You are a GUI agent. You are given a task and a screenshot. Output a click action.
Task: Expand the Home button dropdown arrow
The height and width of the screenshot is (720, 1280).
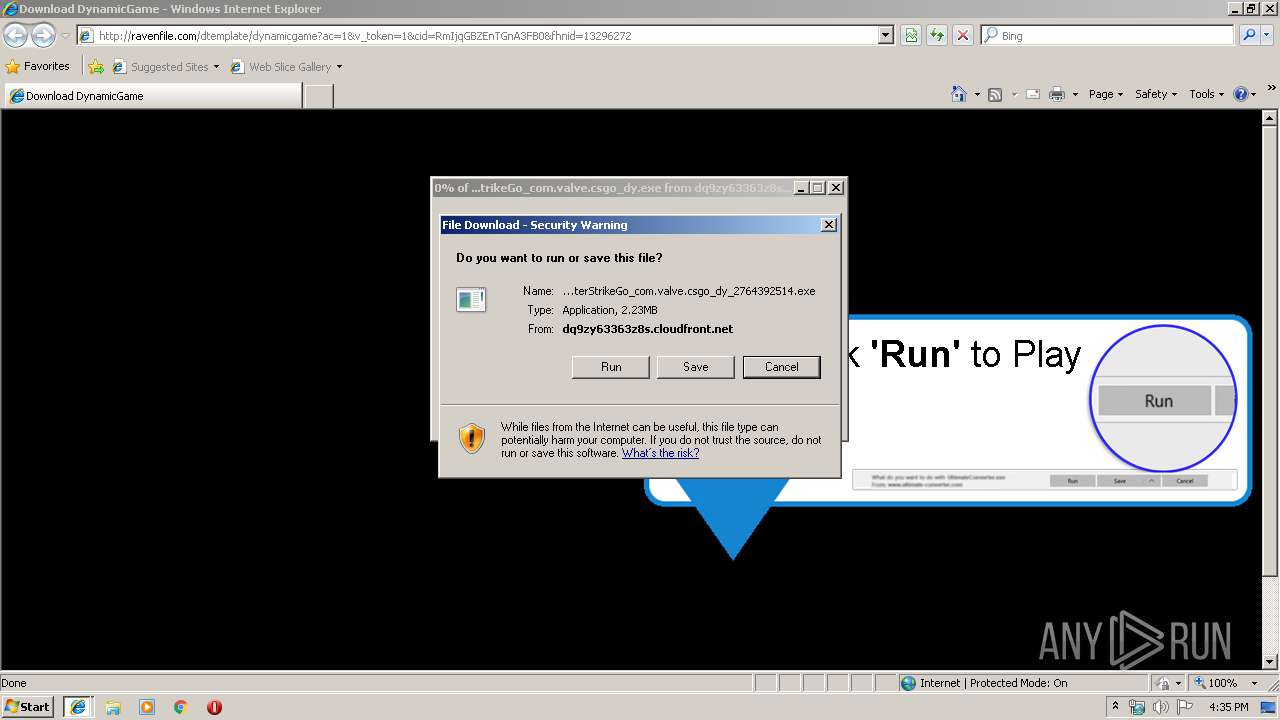point(976,94)
